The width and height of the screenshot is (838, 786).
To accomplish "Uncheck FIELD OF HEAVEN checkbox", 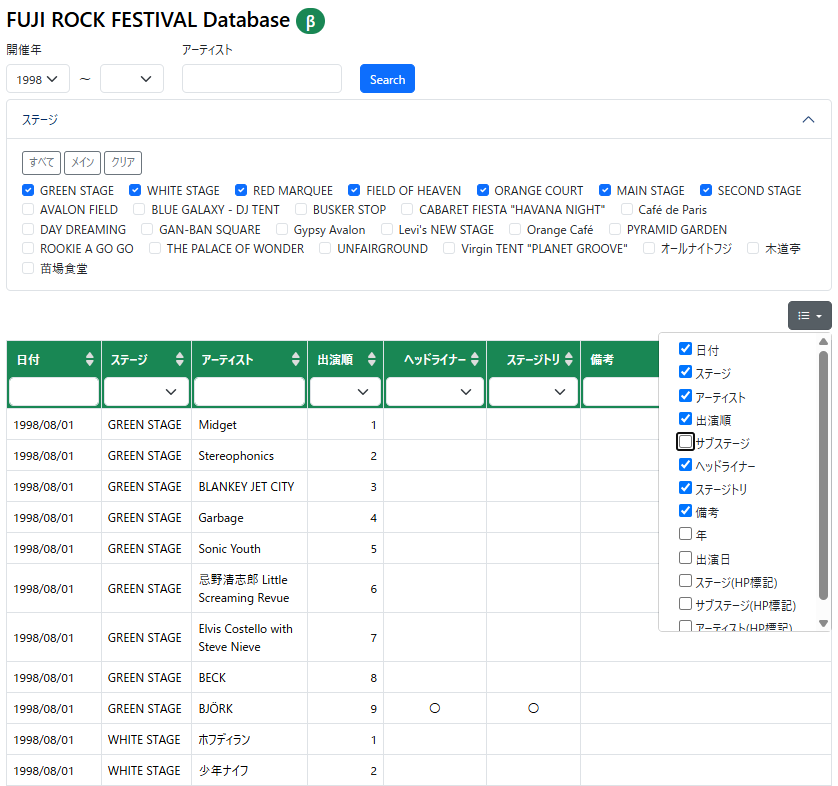I will pyautogui.click(x=354, y=190).
